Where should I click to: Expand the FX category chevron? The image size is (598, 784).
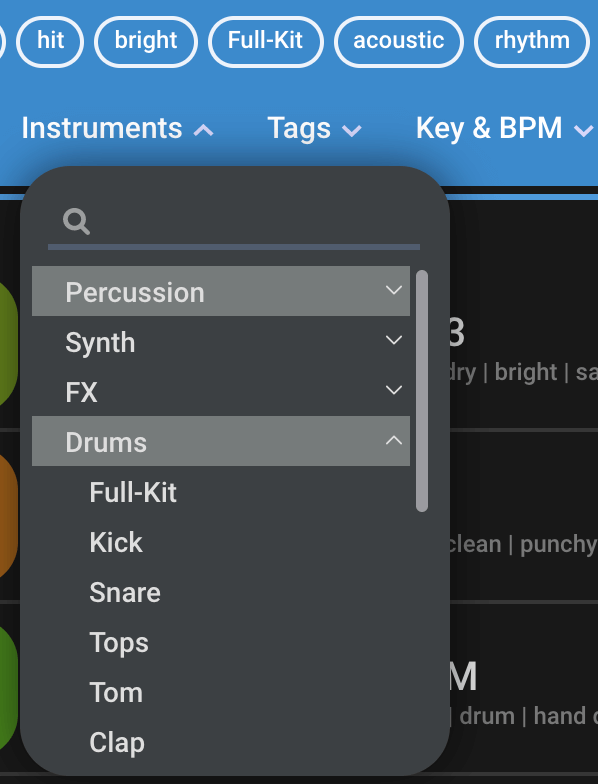(394, 390)
